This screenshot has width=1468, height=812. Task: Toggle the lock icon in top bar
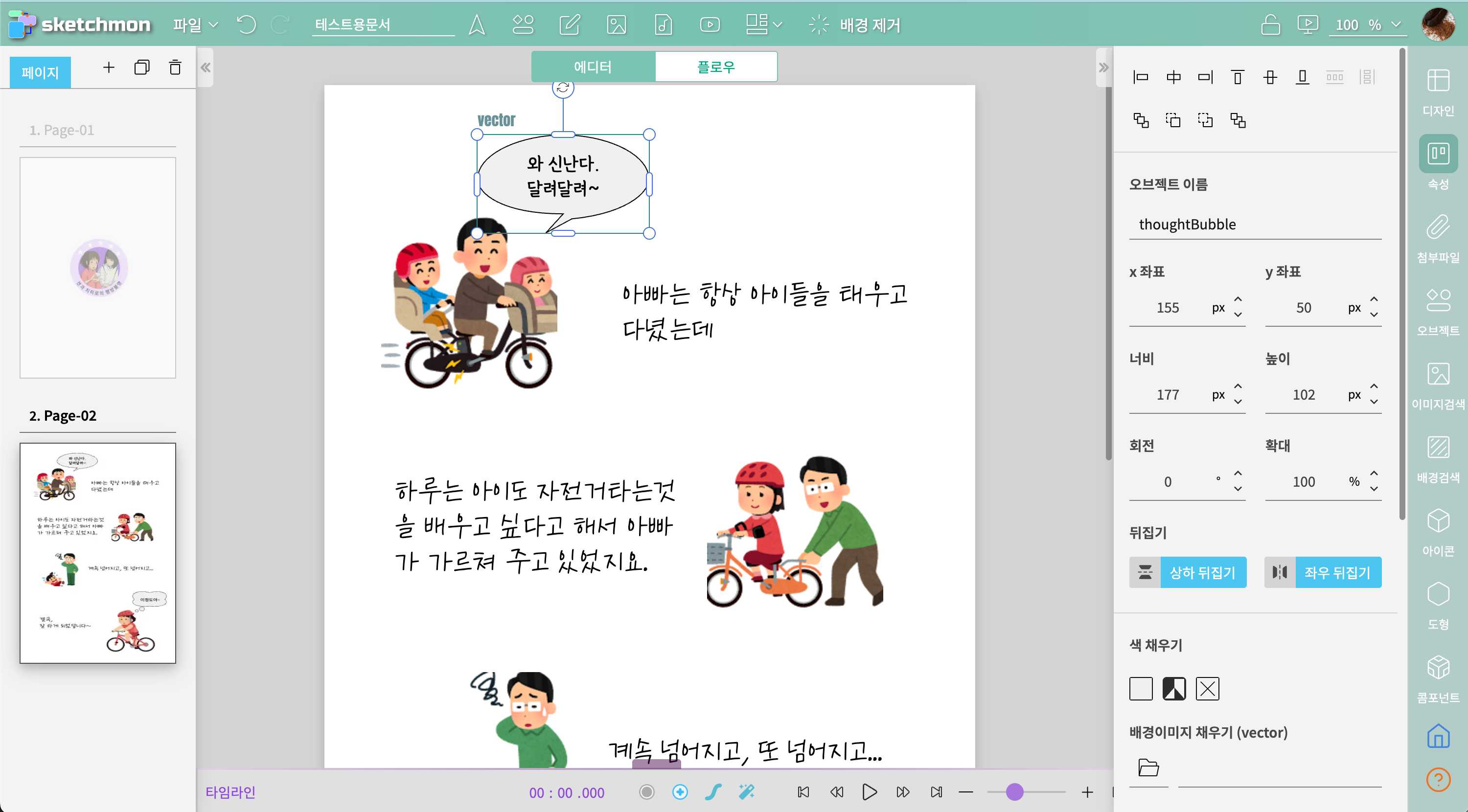click(1270, 24)
